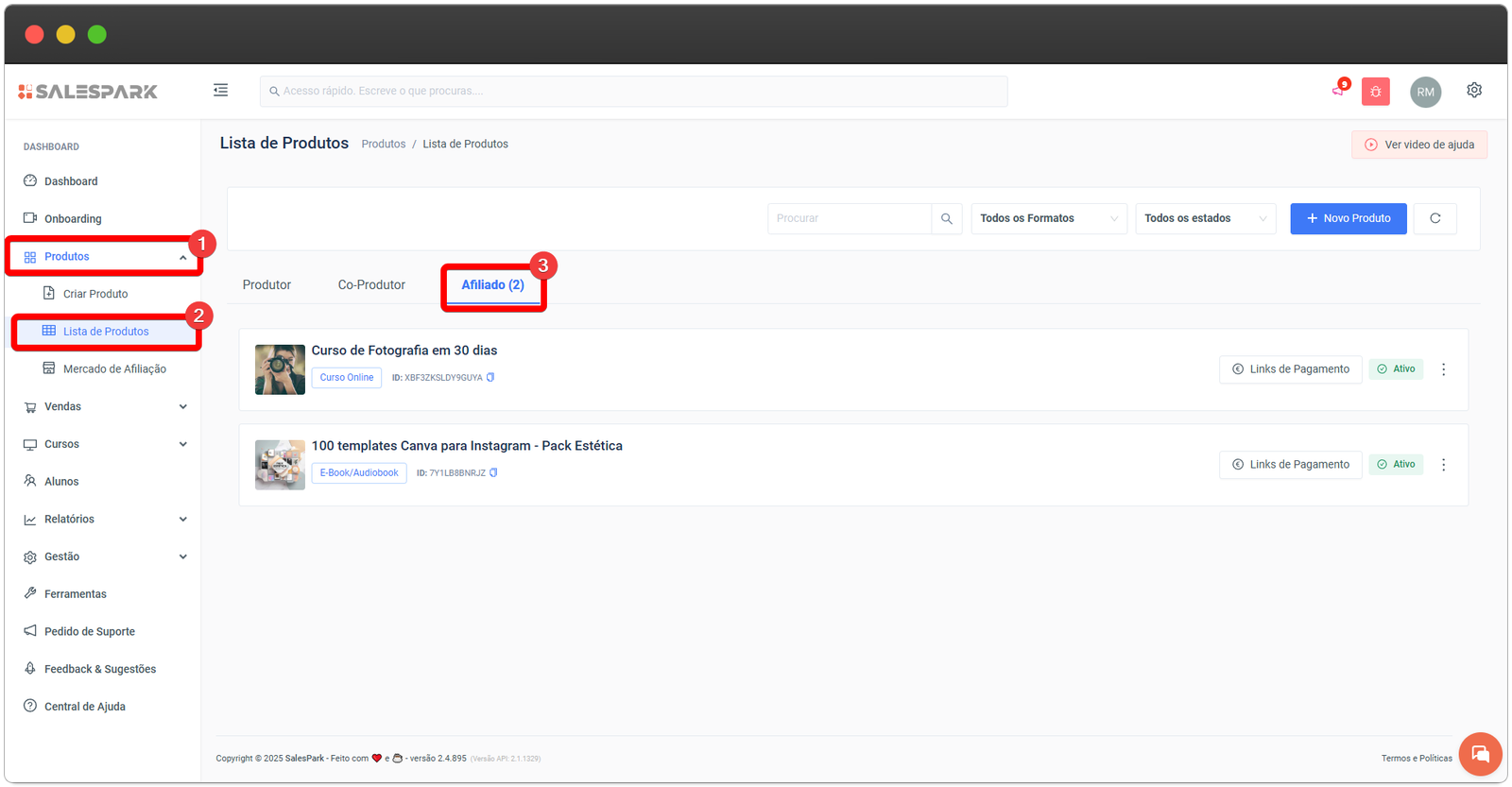1512x787 pixels.
Task: Open notifications megaphone icon
Action: click(x=1338, y=91)
